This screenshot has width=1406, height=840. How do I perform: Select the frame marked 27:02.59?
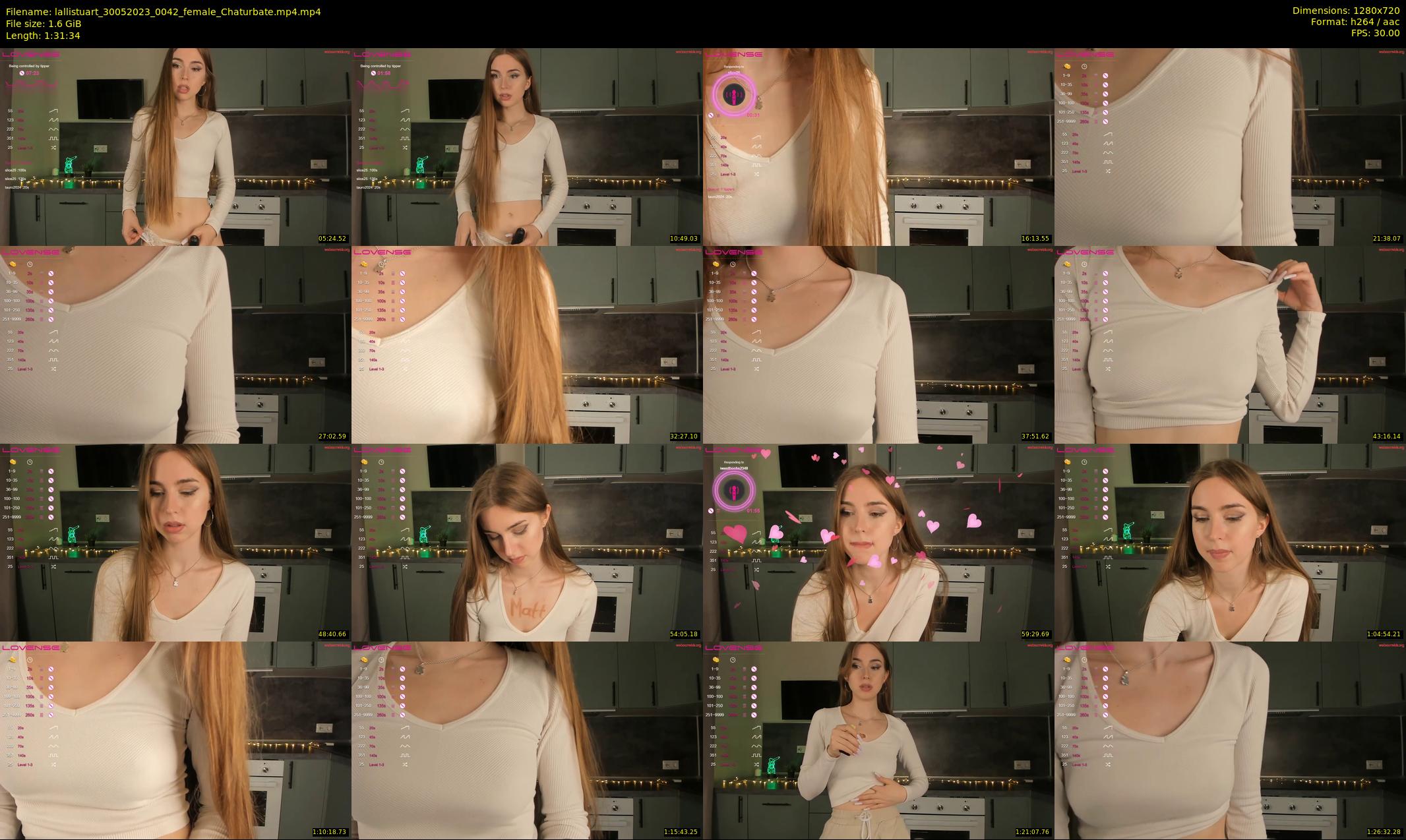[175, 344]
